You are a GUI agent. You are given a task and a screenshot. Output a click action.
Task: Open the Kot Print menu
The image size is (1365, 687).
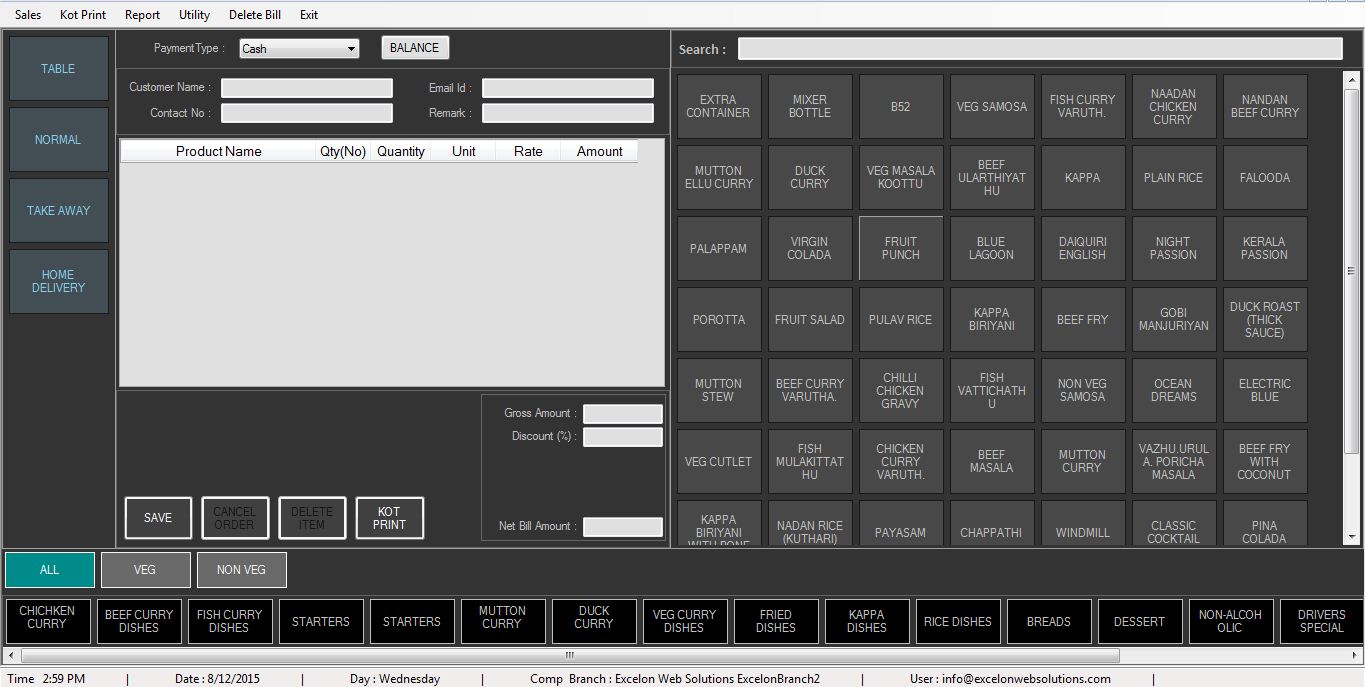tap(83, 15)
